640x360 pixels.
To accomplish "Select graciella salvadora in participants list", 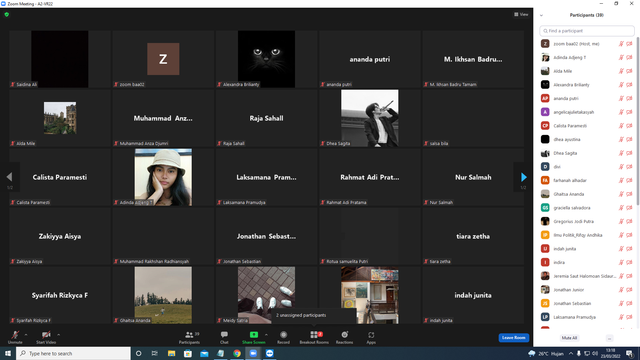I will (x=587, y=208).
